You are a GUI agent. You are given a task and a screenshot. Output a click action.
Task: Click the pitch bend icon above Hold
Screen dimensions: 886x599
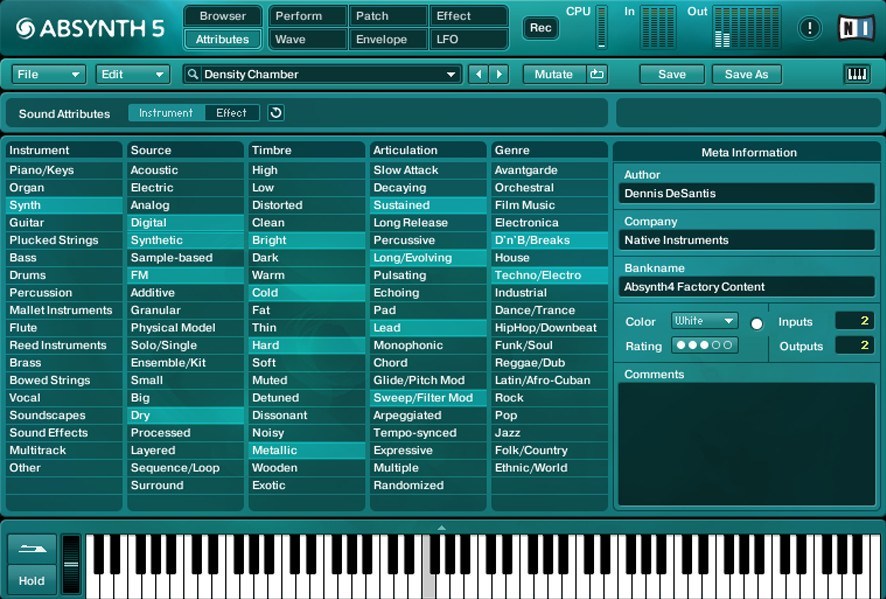pos(31,547)
